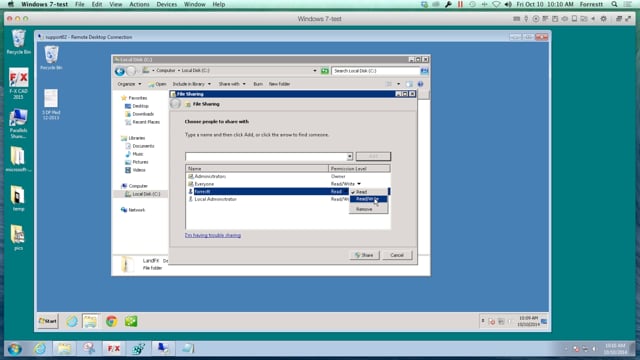640x360 pixels.
Task: Select the Administrators row in the share list
Action: click(x=288, y=176)
